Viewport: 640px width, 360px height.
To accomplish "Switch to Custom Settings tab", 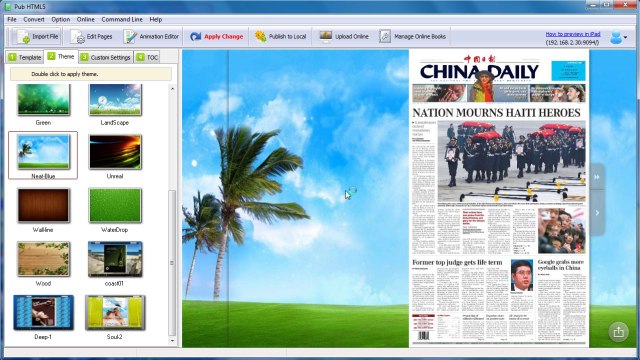I will click(x=106, y=58).
